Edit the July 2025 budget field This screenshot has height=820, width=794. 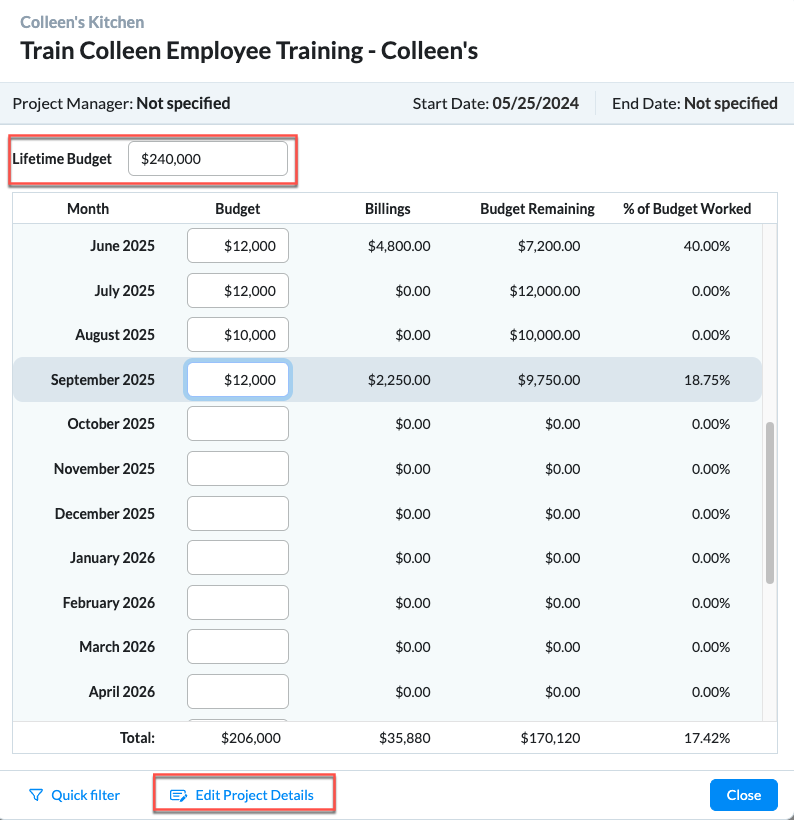click(x=238, y=290)
